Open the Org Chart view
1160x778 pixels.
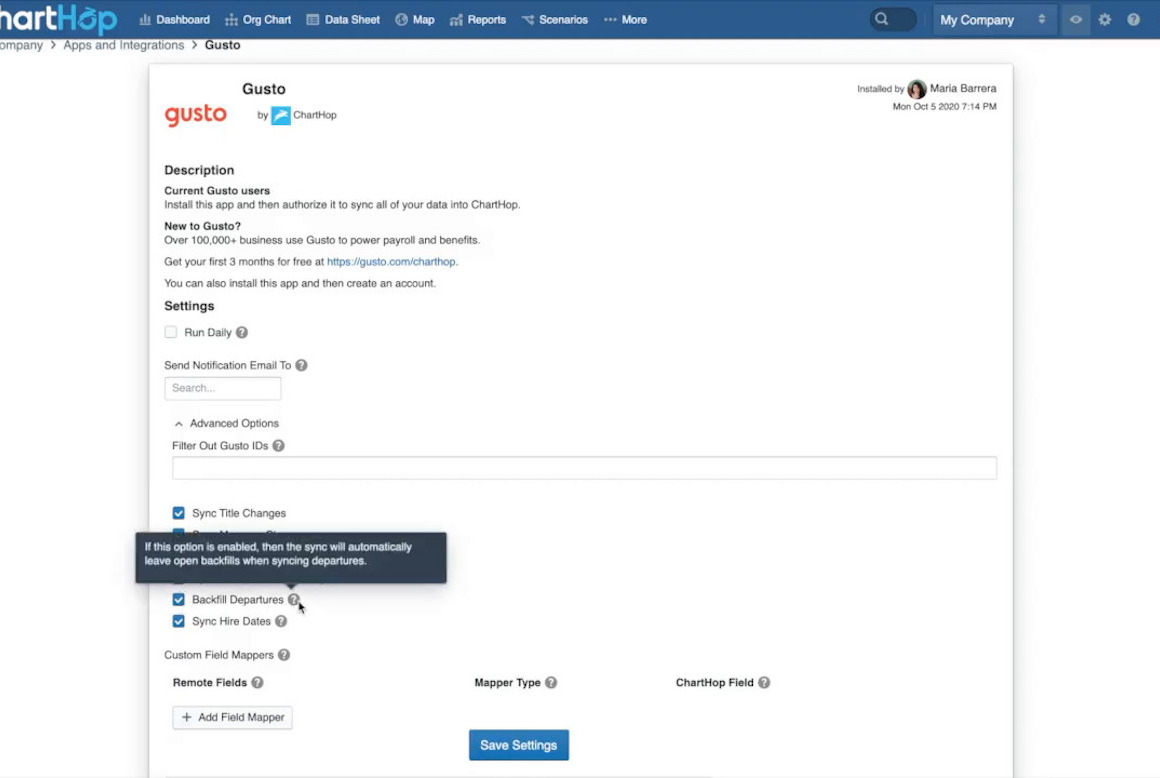(x=257, y=20)
